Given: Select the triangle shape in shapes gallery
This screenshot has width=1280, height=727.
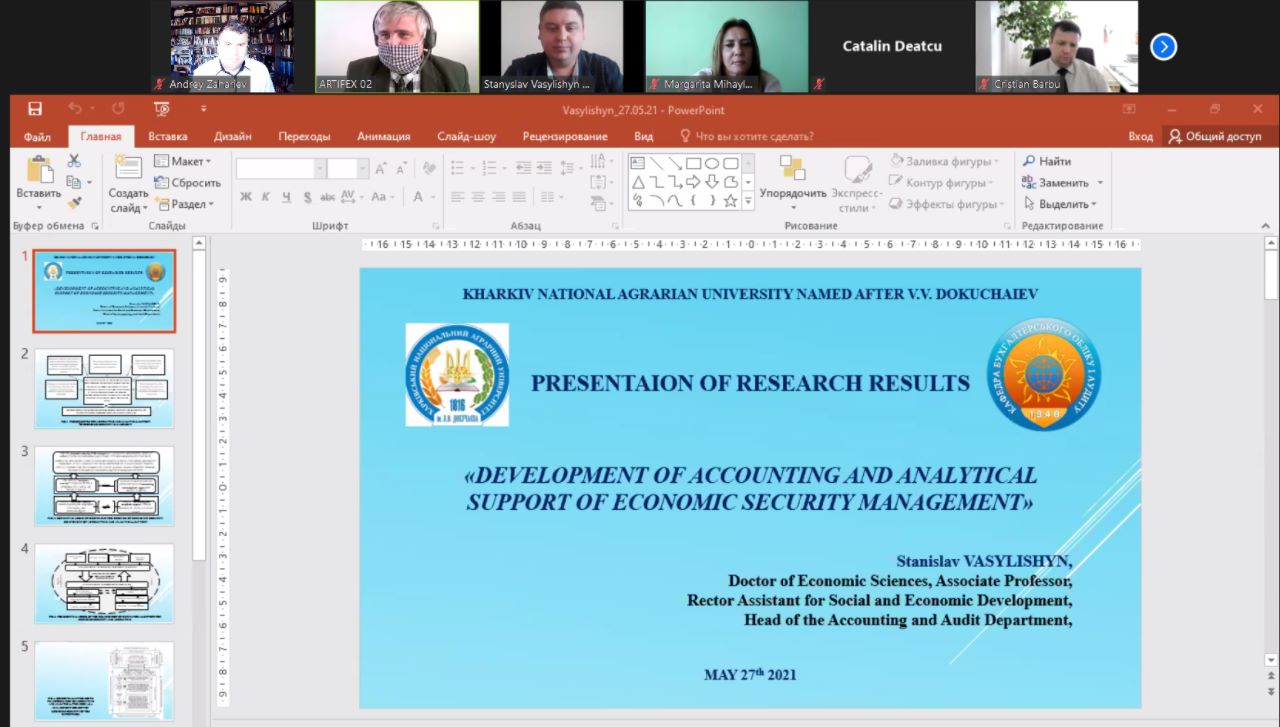Looking at the screenshot, I should tap(637, 182).
